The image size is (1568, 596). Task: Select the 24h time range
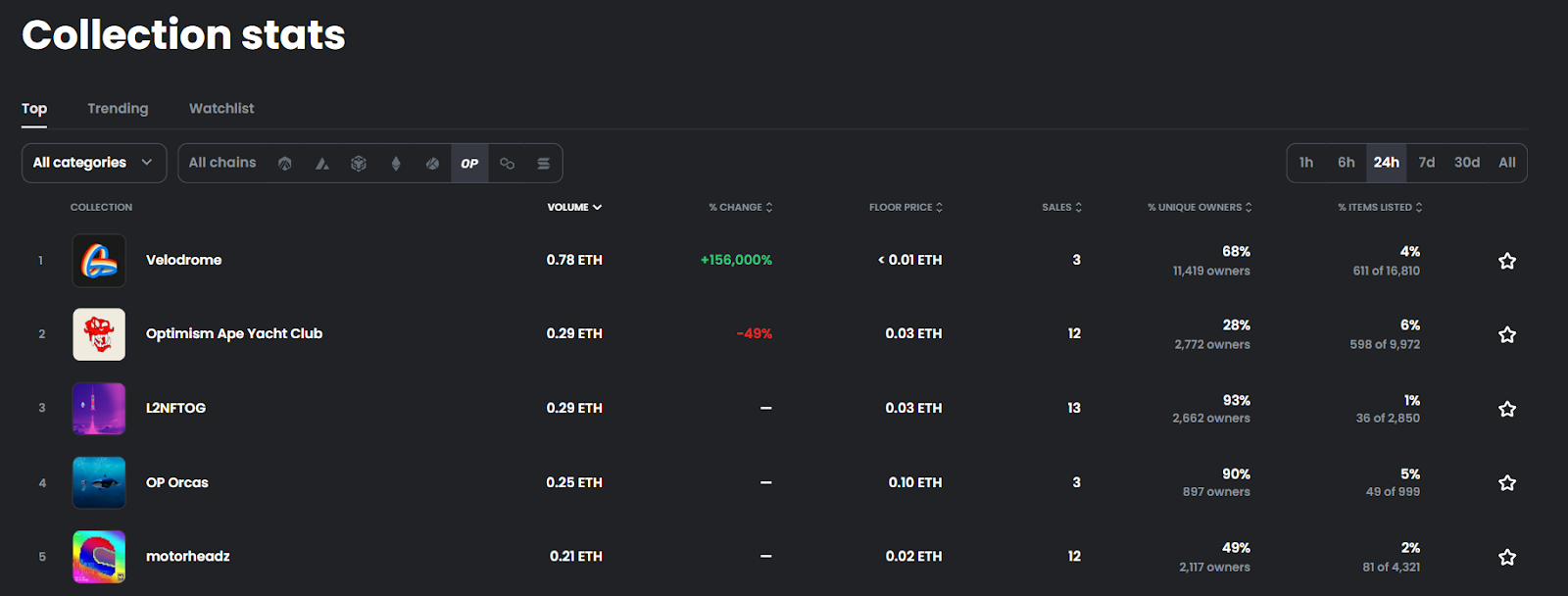(1387, 163)
